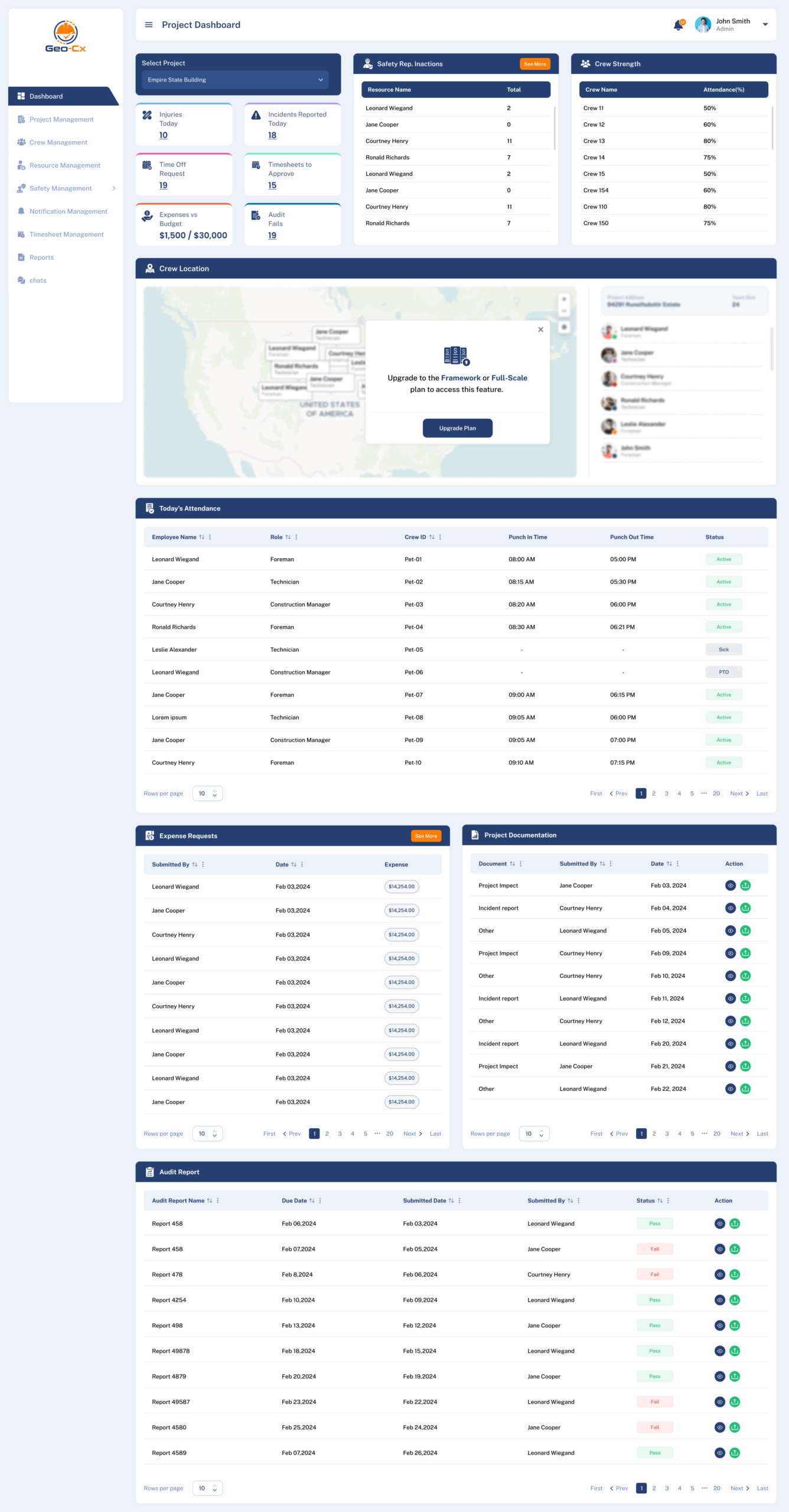Click the Sick status badge for Leslie Alexander
Screen dimensions: 789x1512
tap(724, 650)
